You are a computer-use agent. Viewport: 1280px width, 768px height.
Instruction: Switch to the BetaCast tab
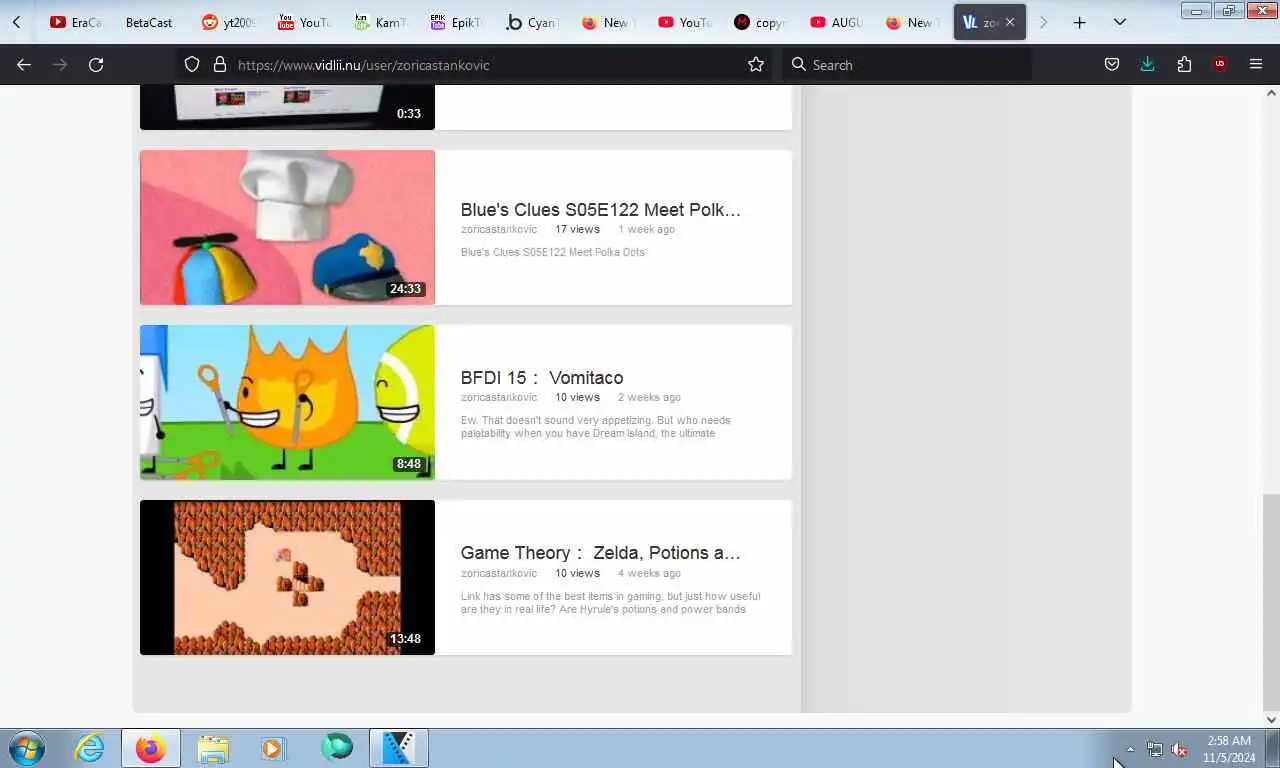coord(149,22)
